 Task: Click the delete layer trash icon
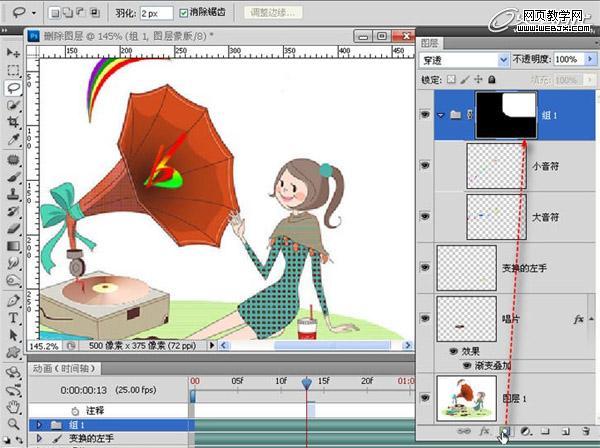[584, 431]
